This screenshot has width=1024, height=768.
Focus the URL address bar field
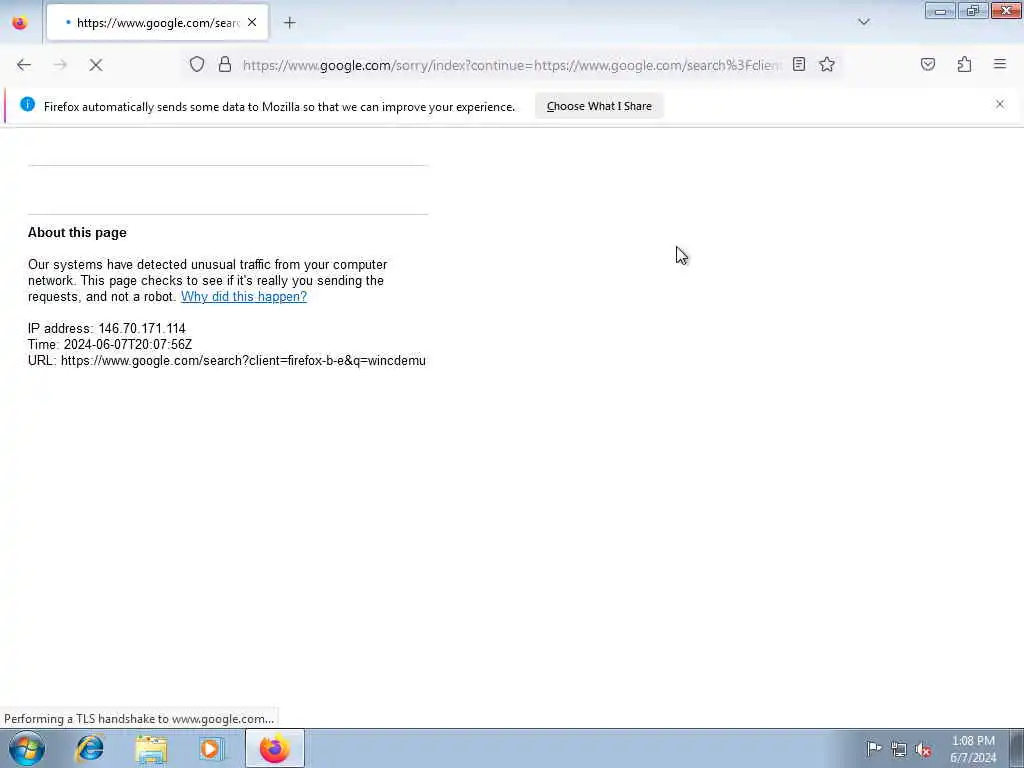click(x=511, y=65)
